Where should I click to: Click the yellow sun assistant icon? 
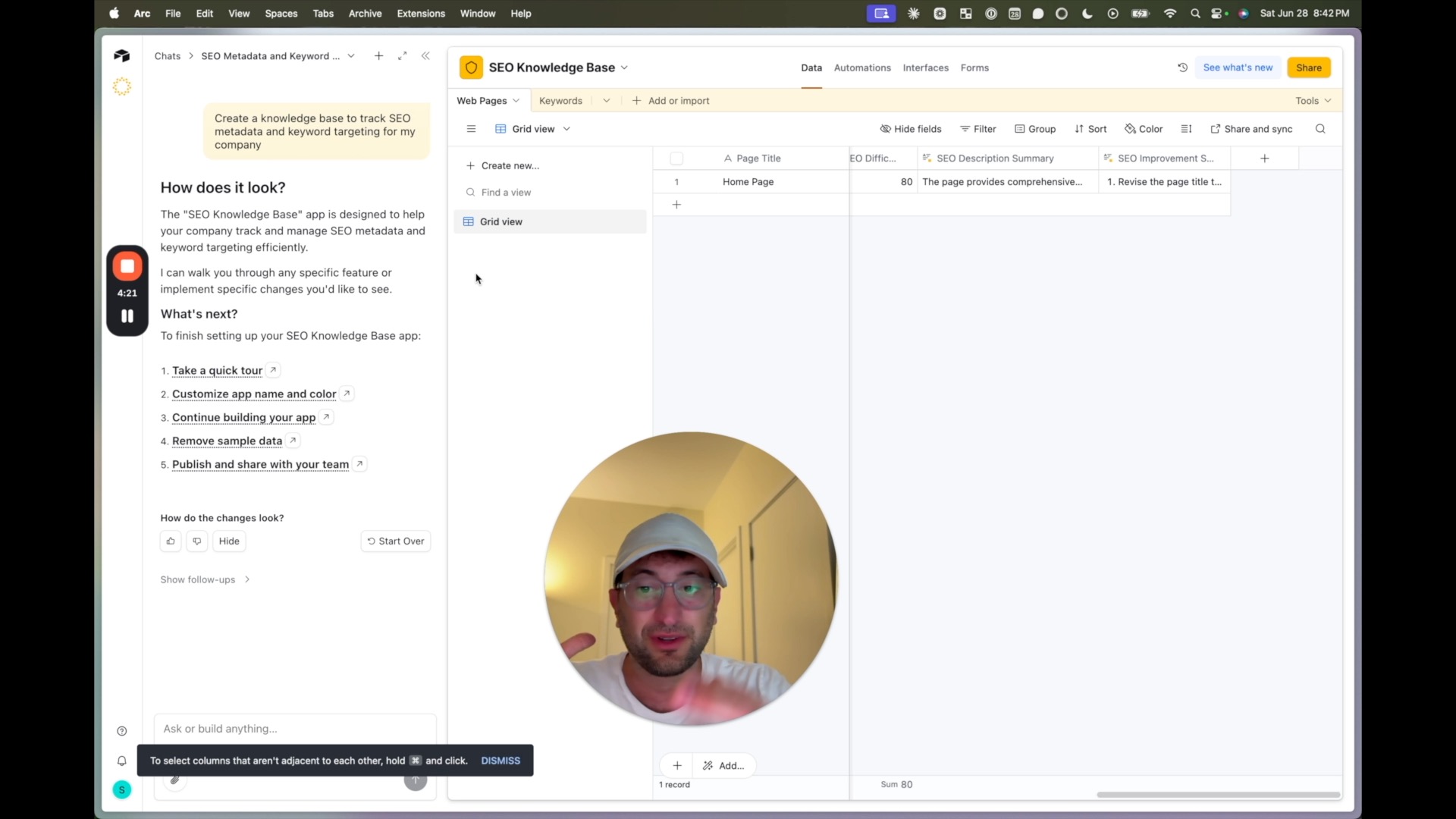(x=121, y=86)
